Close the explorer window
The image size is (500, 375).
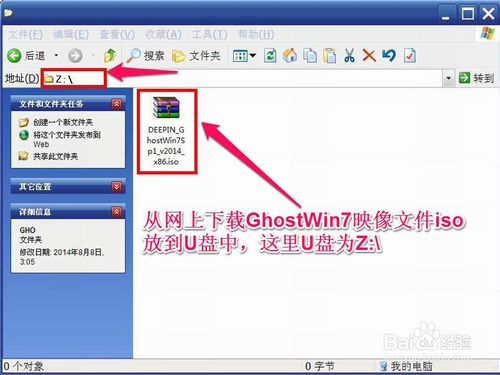pyautogui.click(x=488, y=13)
